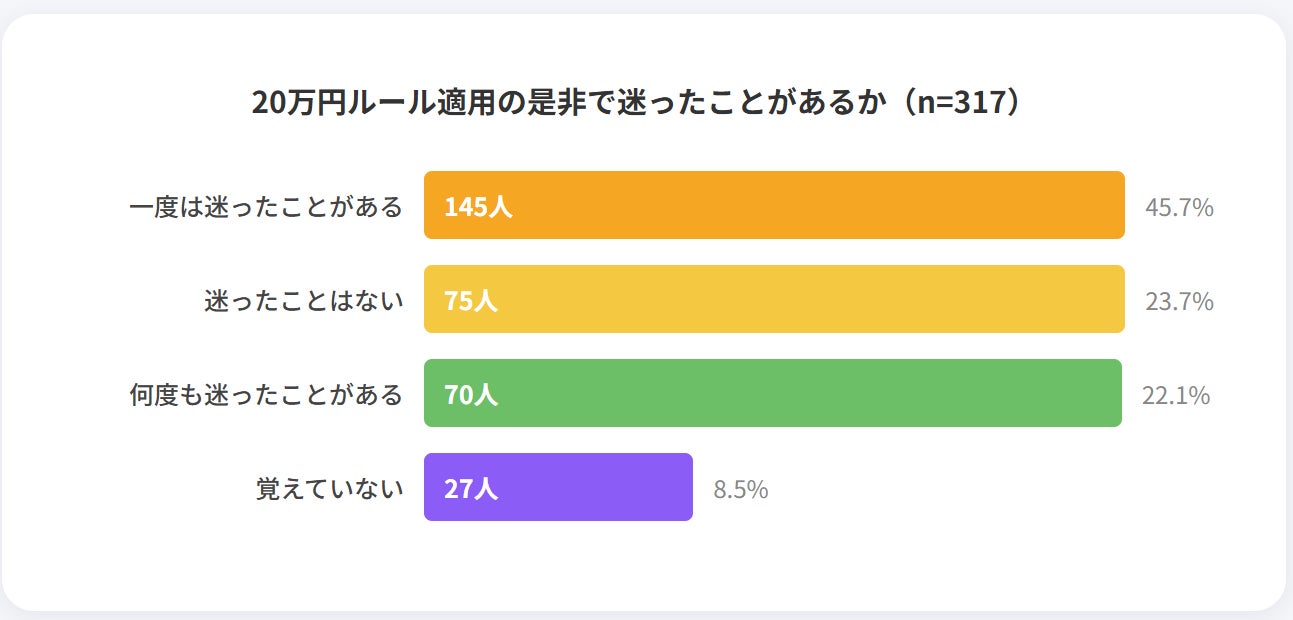Viewport: 1293px width, 620px height.
Task: Click the 迷ったことはない category label
Action: (304, 301)
